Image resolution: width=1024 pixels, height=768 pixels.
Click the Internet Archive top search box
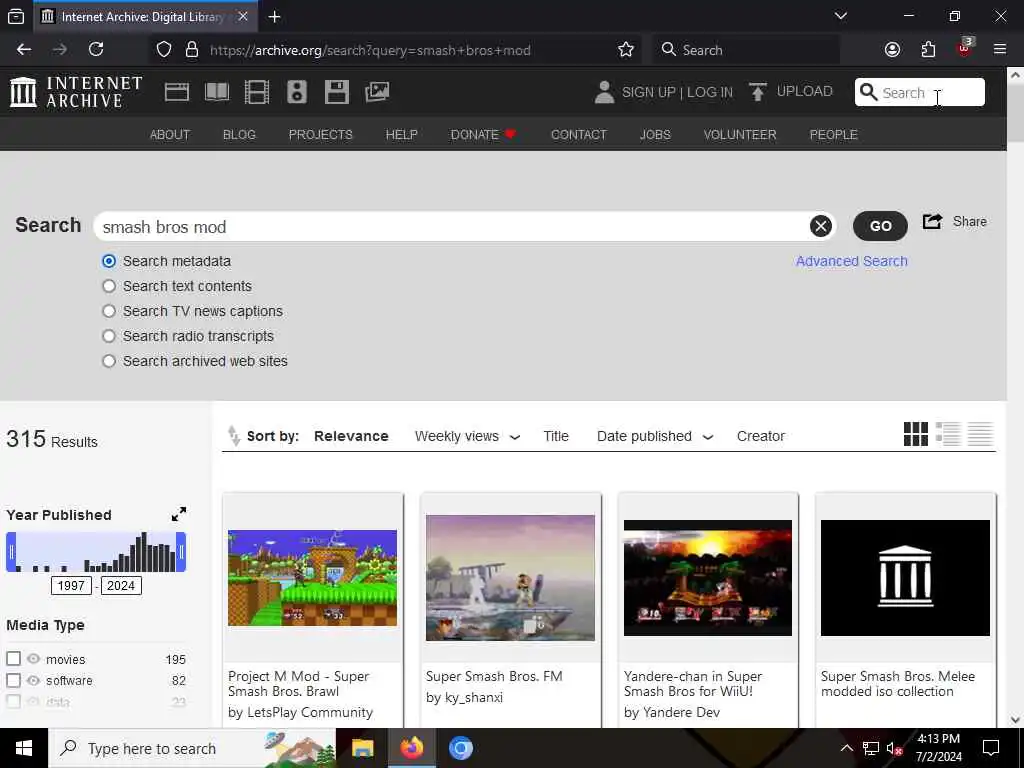pyautogui.click(x=920, y=92)
